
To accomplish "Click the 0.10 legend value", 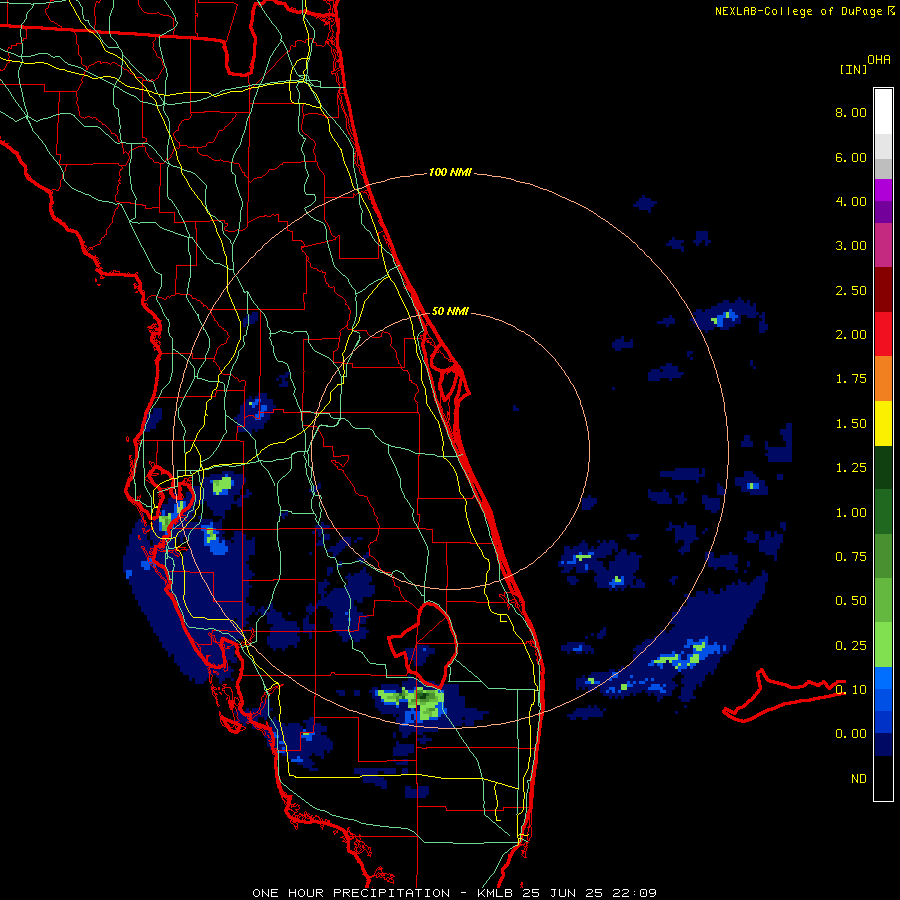I will coord(851,690).
